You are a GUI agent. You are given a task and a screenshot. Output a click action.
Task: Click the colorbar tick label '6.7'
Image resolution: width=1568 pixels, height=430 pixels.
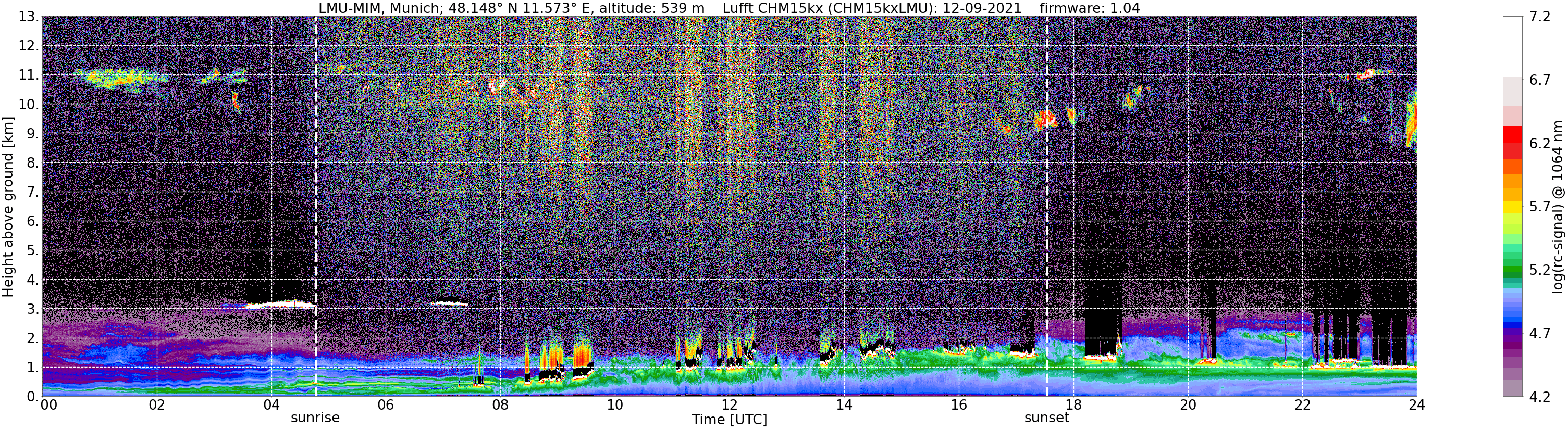(1539, 80)
